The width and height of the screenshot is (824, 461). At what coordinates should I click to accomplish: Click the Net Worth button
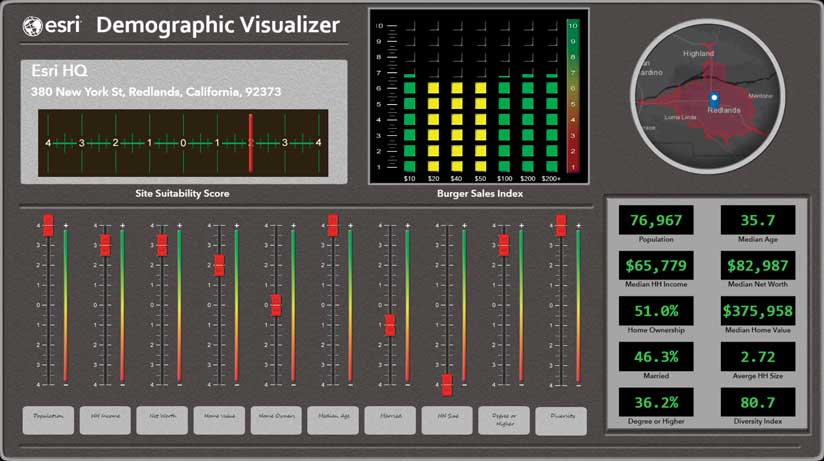(162, 420)
